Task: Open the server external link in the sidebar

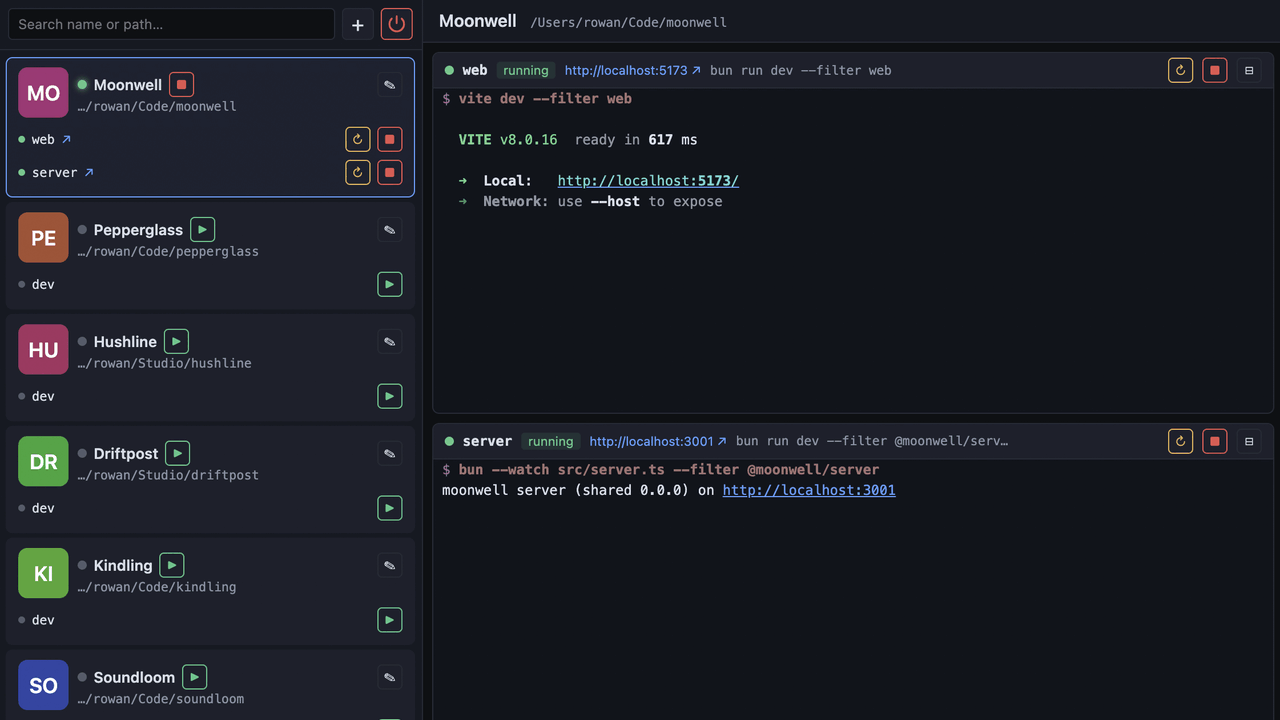Action: (x=89, y=172)
